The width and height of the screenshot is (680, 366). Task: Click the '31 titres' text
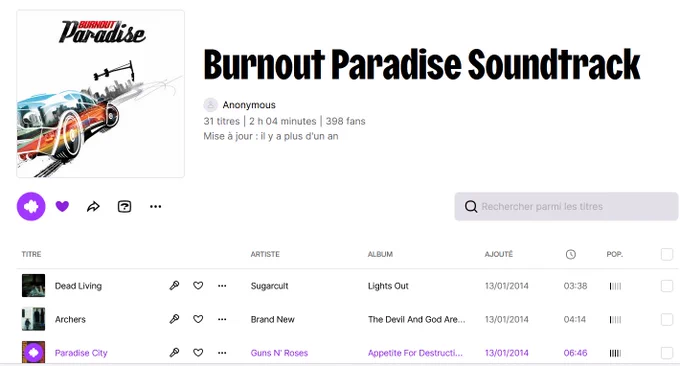click(x=222, y=121)
